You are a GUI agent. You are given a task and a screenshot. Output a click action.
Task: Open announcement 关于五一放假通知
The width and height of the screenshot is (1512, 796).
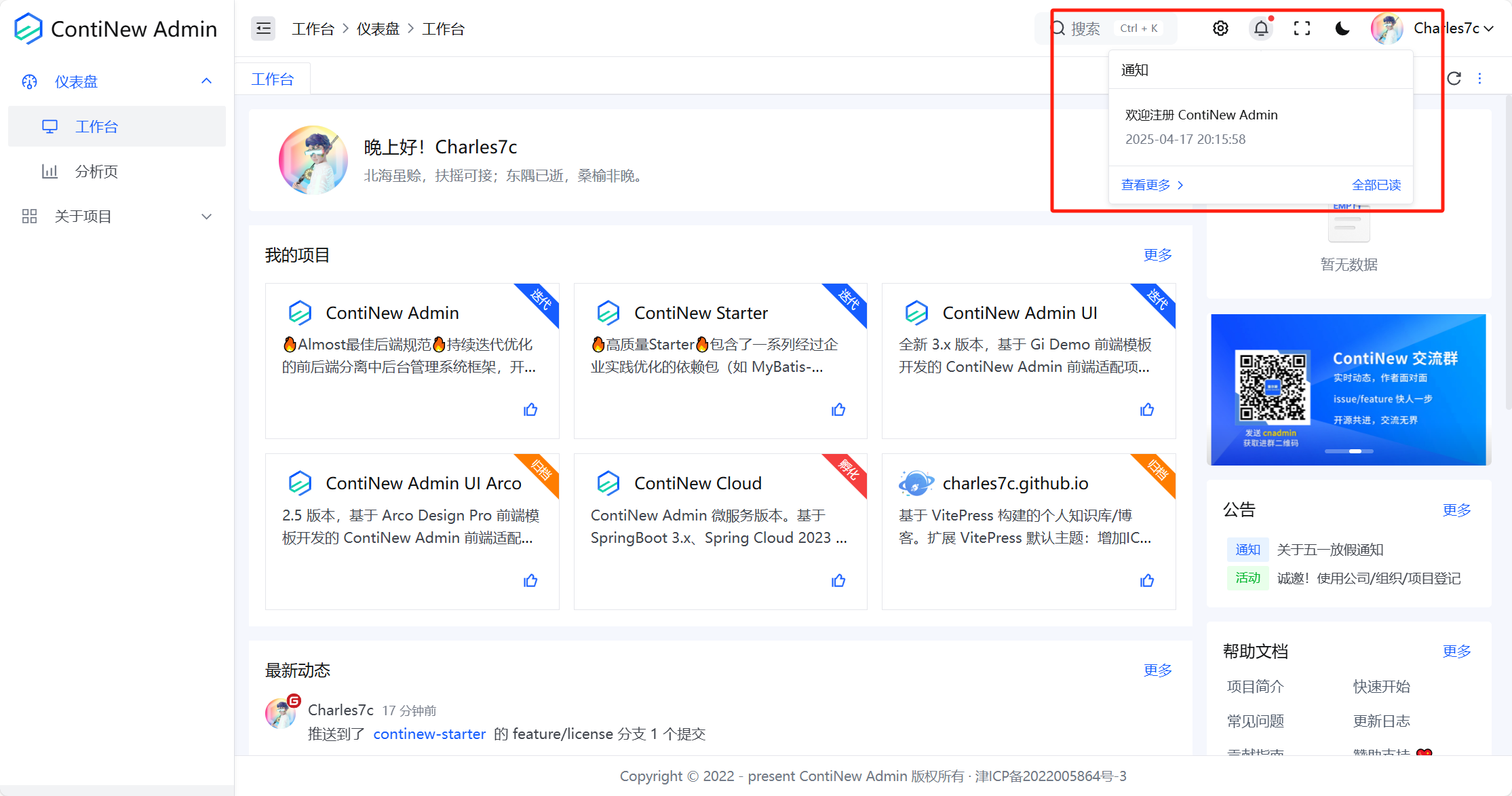tap(1330, 550)
